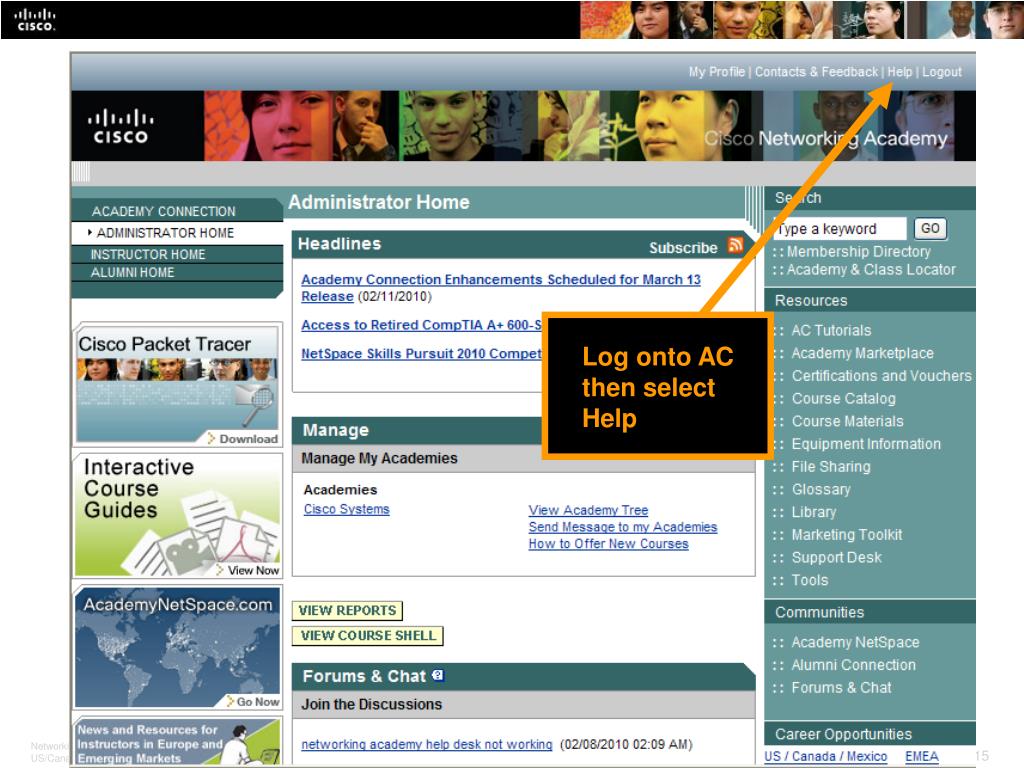The height and width of the screenshot is (768, 1024).
Task: Click the VIEW REPORTS button
Action: coord(347,611)
